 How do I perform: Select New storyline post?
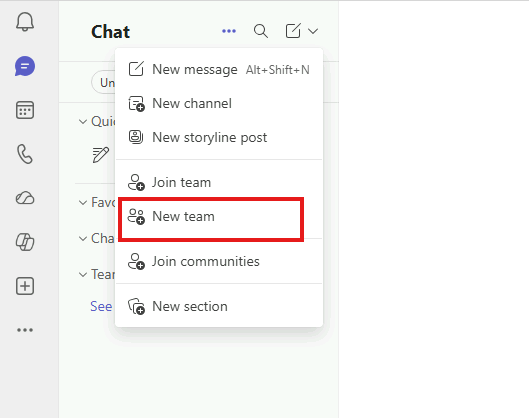click(x=219, y=137)
